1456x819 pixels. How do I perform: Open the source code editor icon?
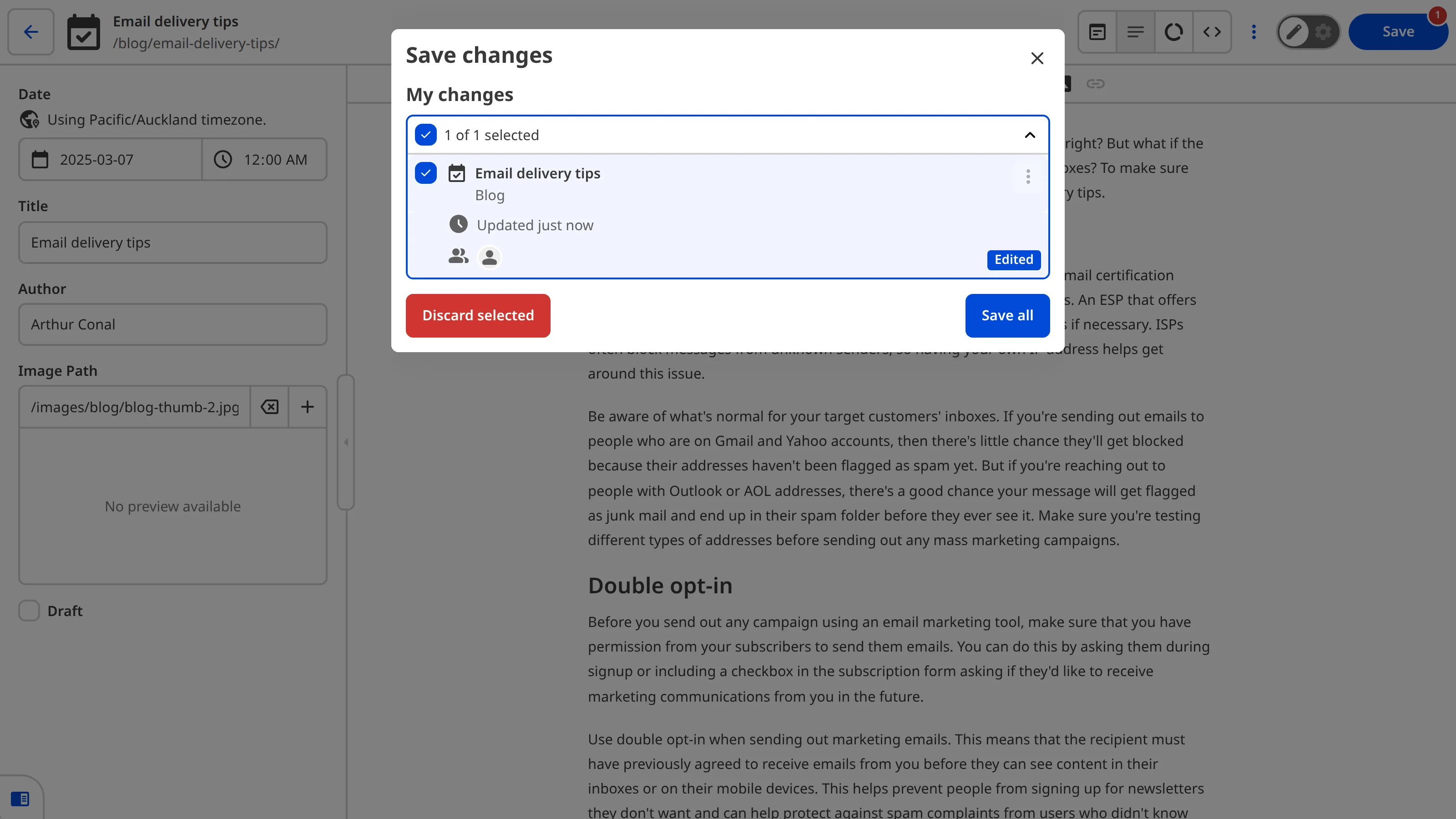click(1212, 32)
